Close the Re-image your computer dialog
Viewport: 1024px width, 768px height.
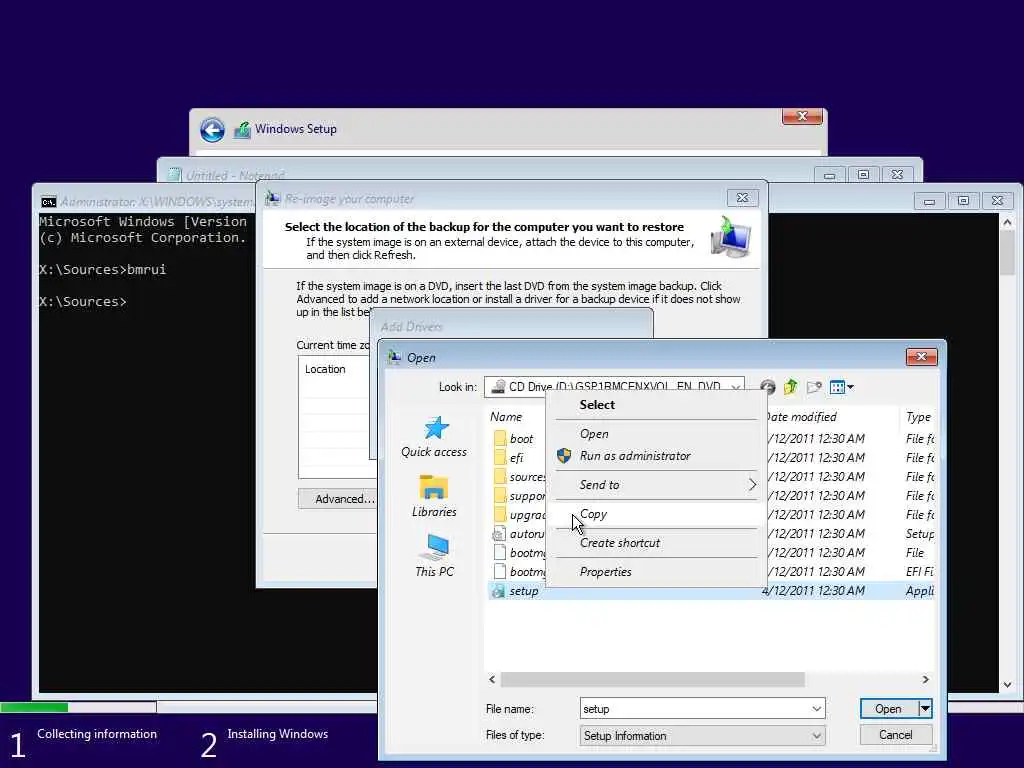[x=743, y=198]
